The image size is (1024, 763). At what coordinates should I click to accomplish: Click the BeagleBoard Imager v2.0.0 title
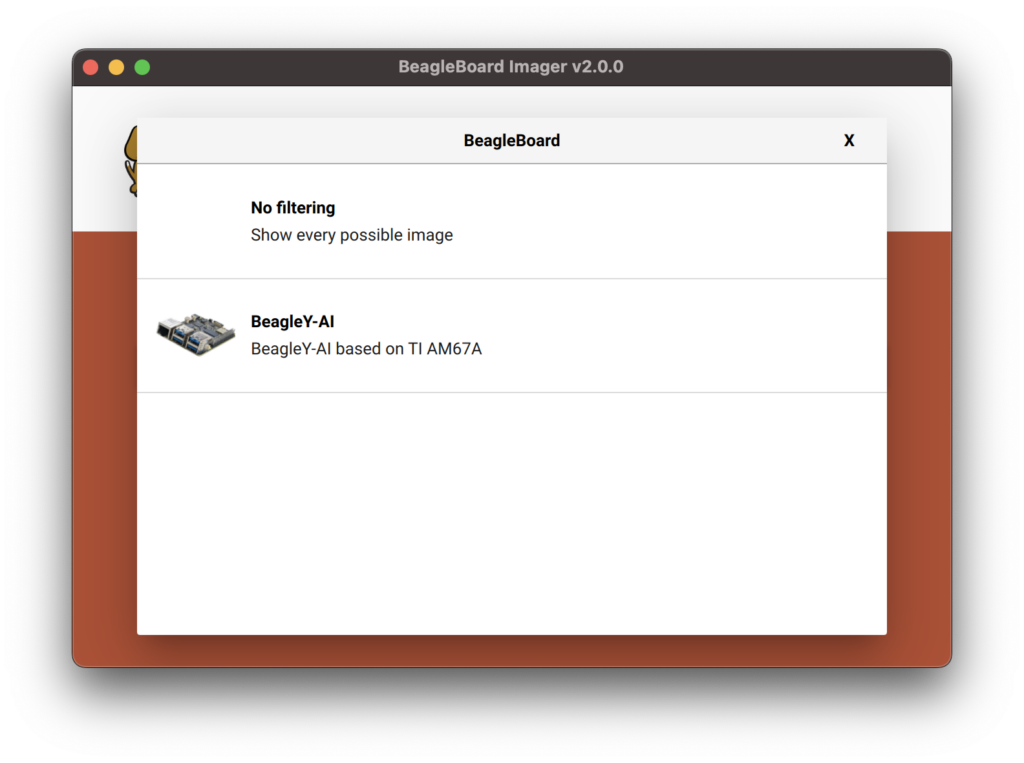click(511, 67)
